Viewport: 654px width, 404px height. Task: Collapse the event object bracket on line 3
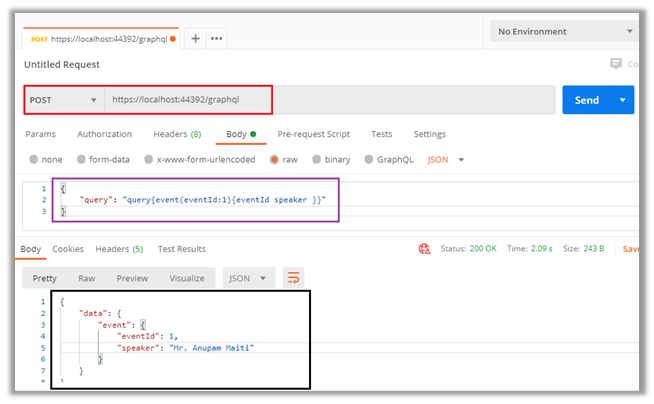pos(143,325)
